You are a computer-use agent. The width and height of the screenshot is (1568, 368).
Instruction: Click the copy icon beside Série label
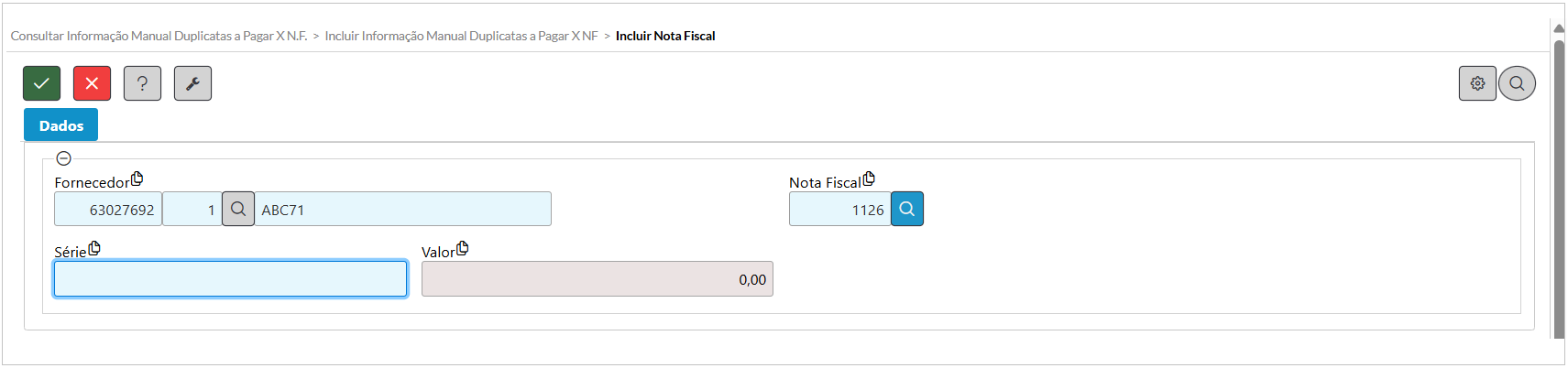tap(93, 248)
